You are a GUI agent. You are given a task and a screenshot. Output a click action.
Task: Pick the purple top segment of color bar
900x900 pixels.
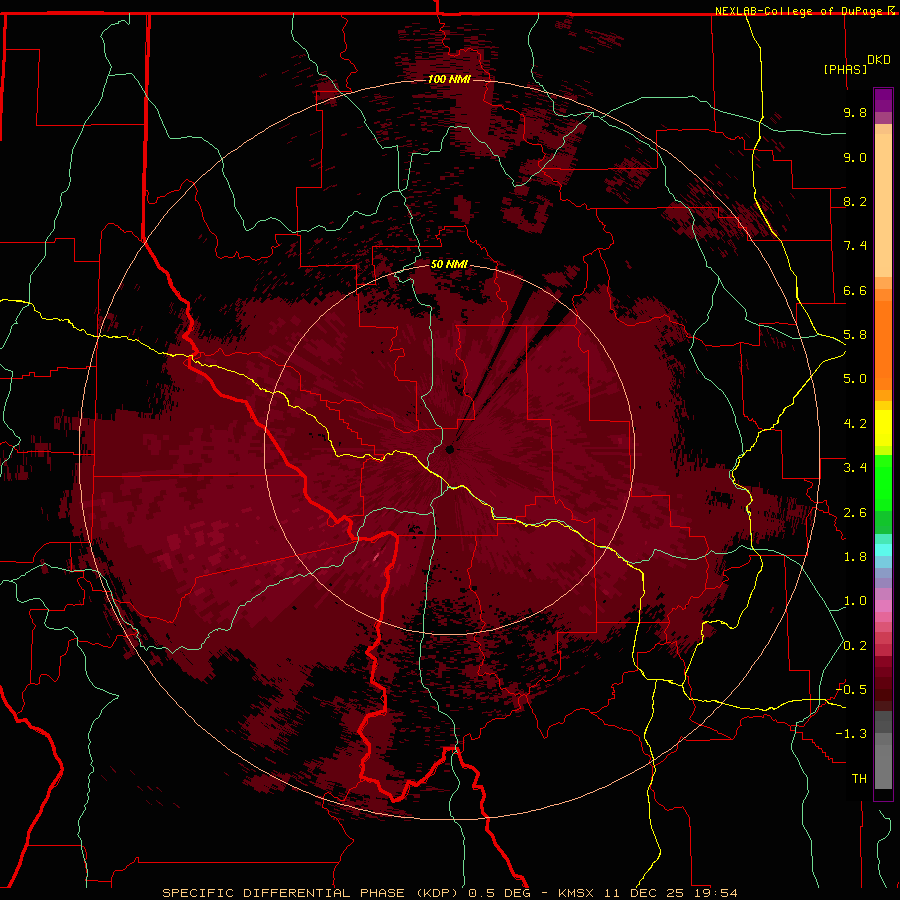883,100
